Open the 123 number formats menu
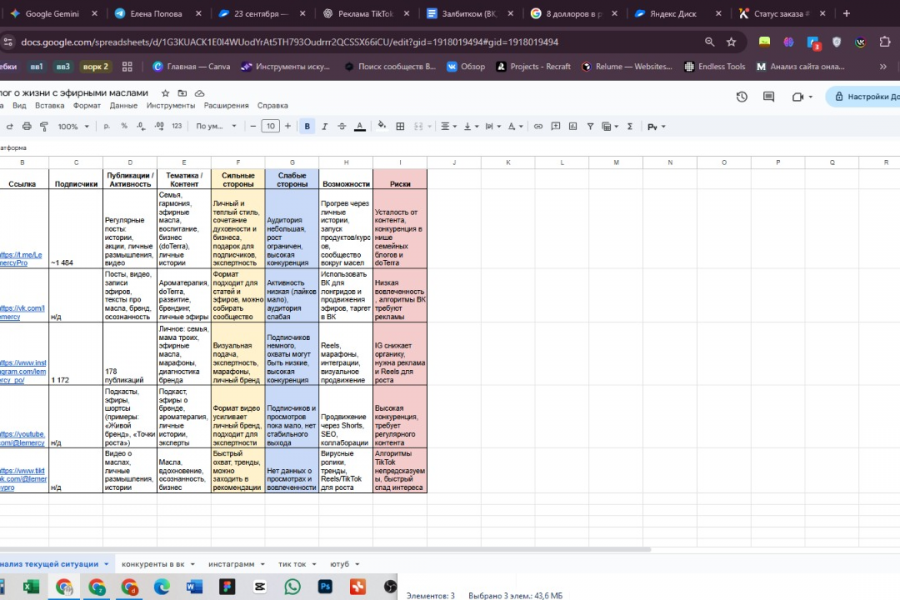 point(177,126)
